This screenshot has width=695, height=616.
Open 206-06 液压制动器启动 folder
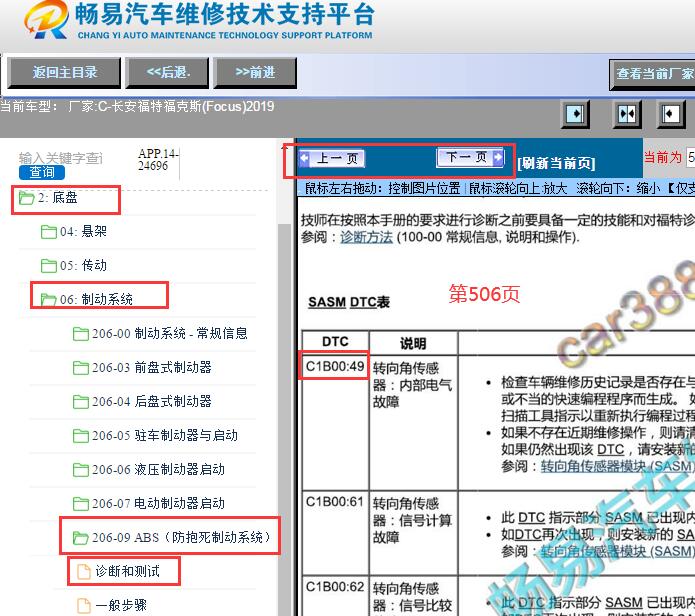point(158,469)
